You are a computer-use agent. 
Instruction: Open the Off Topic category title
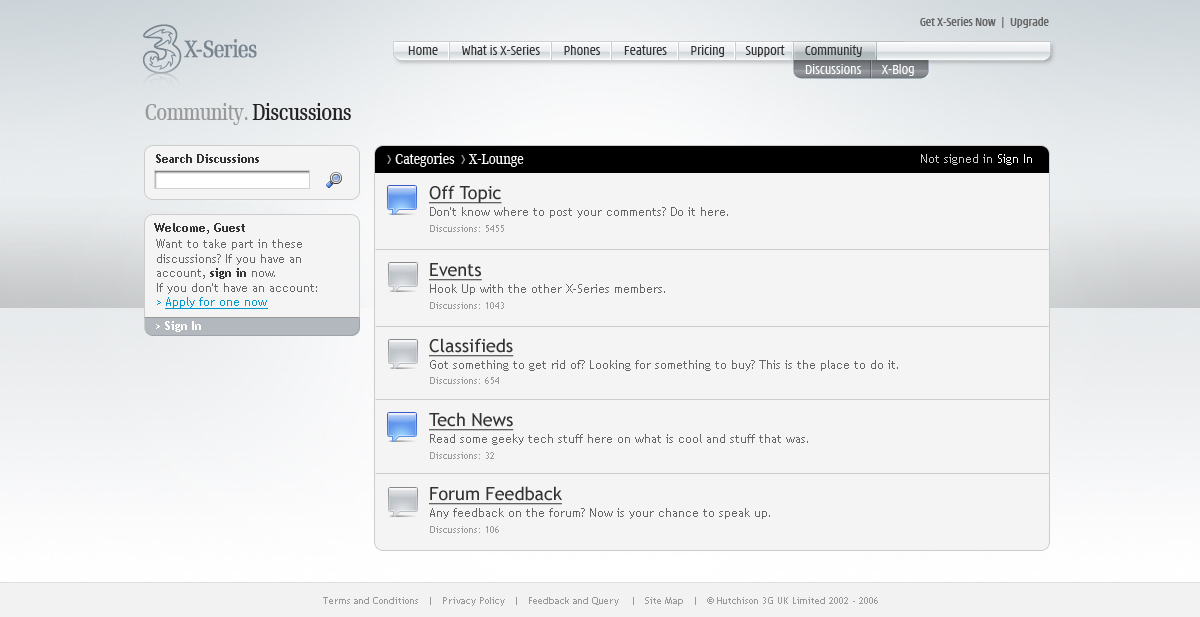pyautogui.click(x=465, y=193)
